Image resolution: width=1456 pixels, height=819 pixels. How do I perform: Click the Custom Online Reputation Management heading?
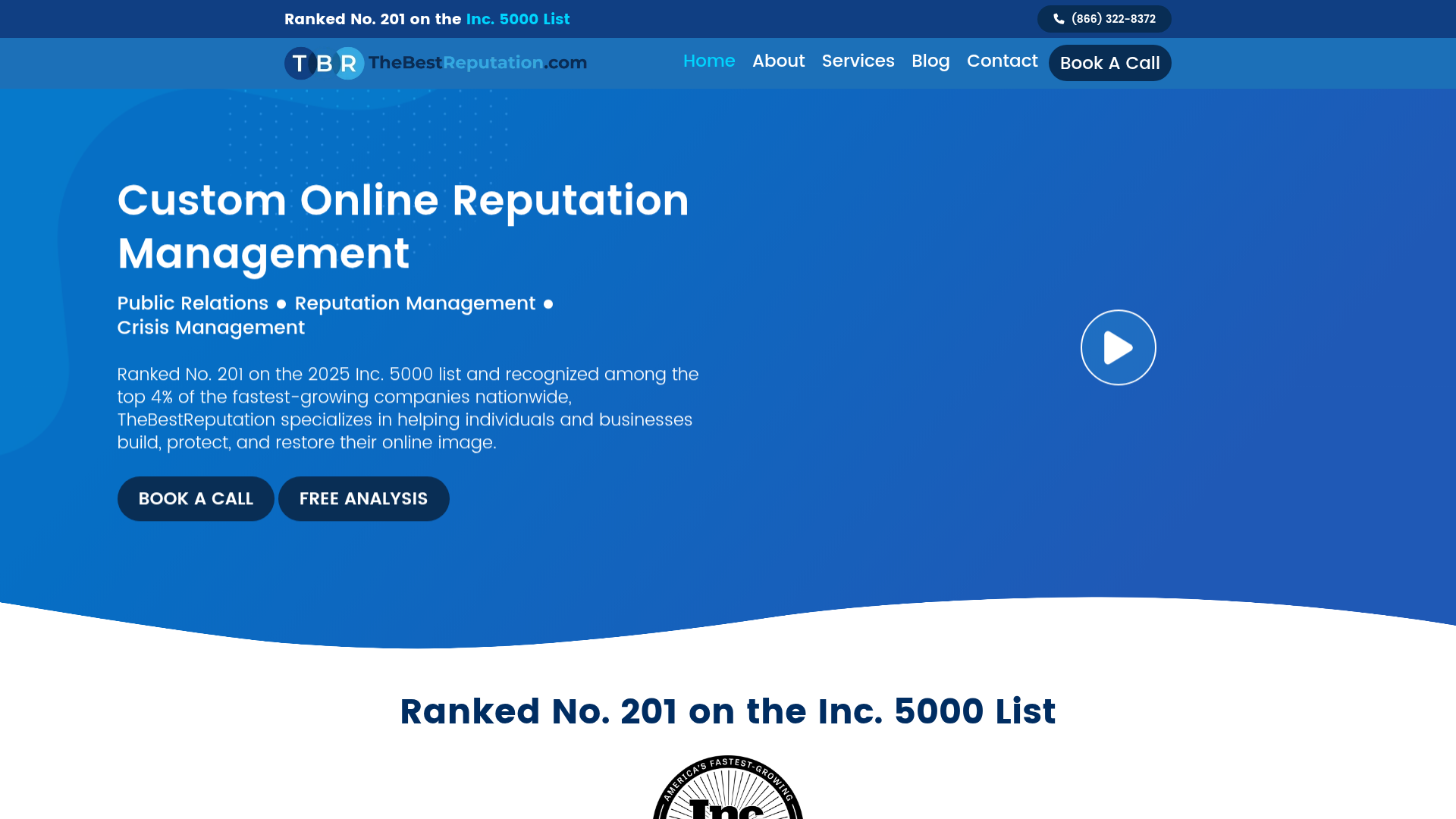[403, 226]
